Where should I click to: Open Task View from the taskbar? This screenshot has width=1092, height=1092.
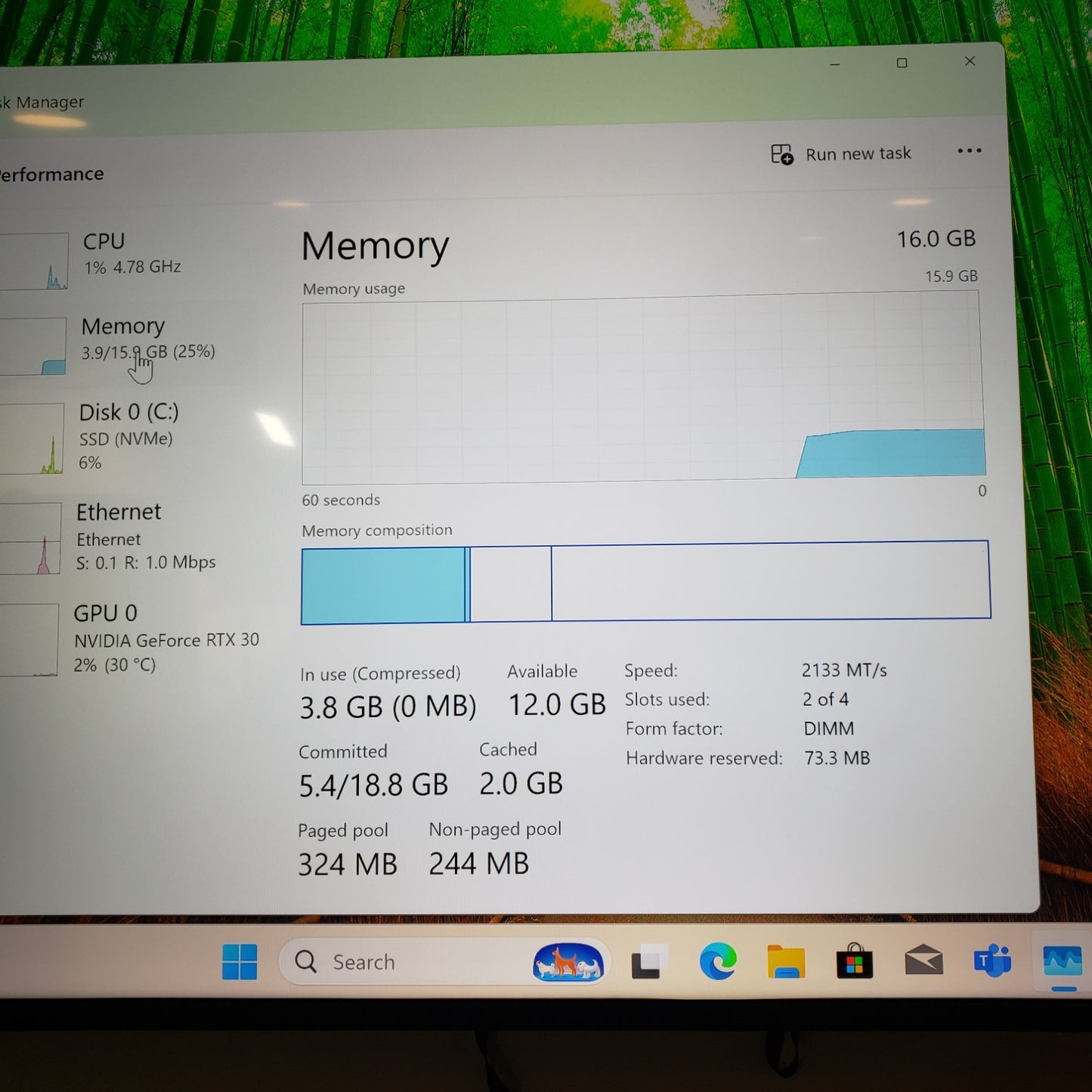tap(649, 962)
